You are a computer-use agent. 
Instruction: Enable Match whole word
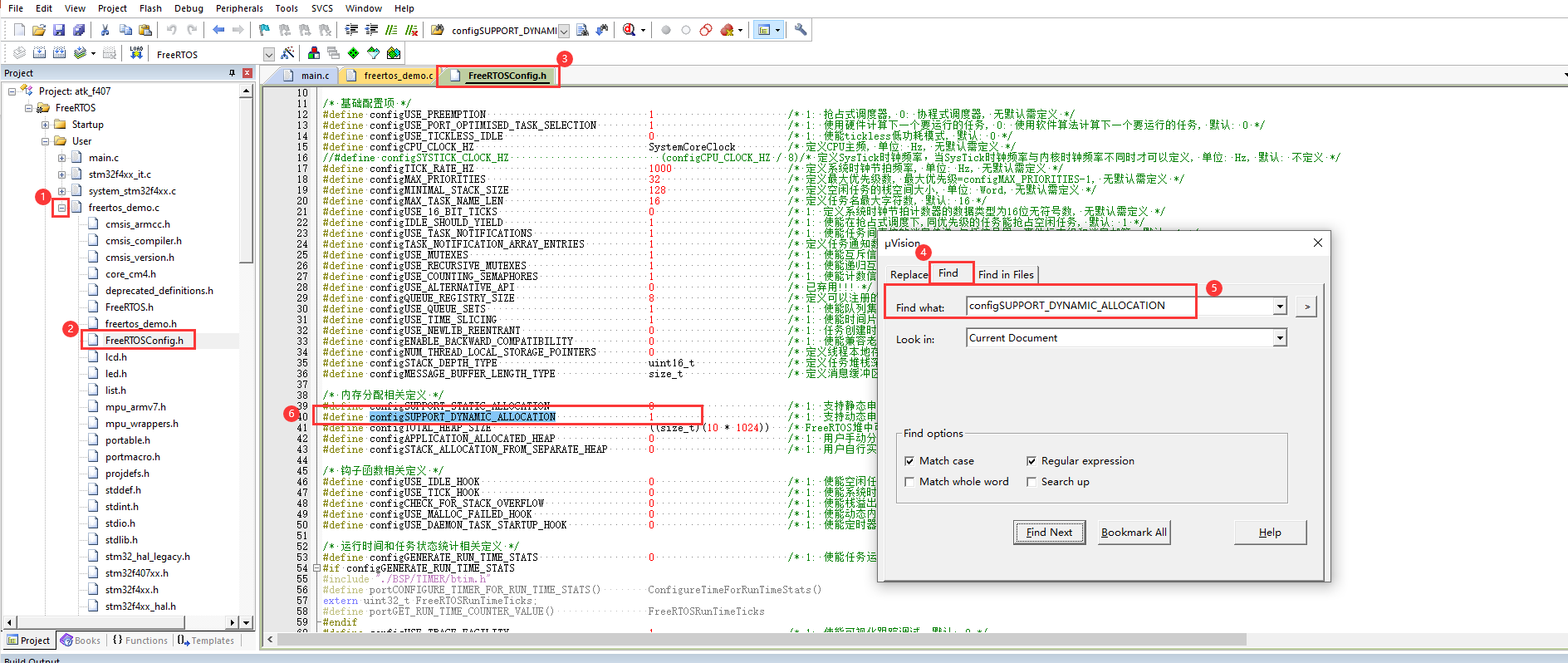pos(909,482)
